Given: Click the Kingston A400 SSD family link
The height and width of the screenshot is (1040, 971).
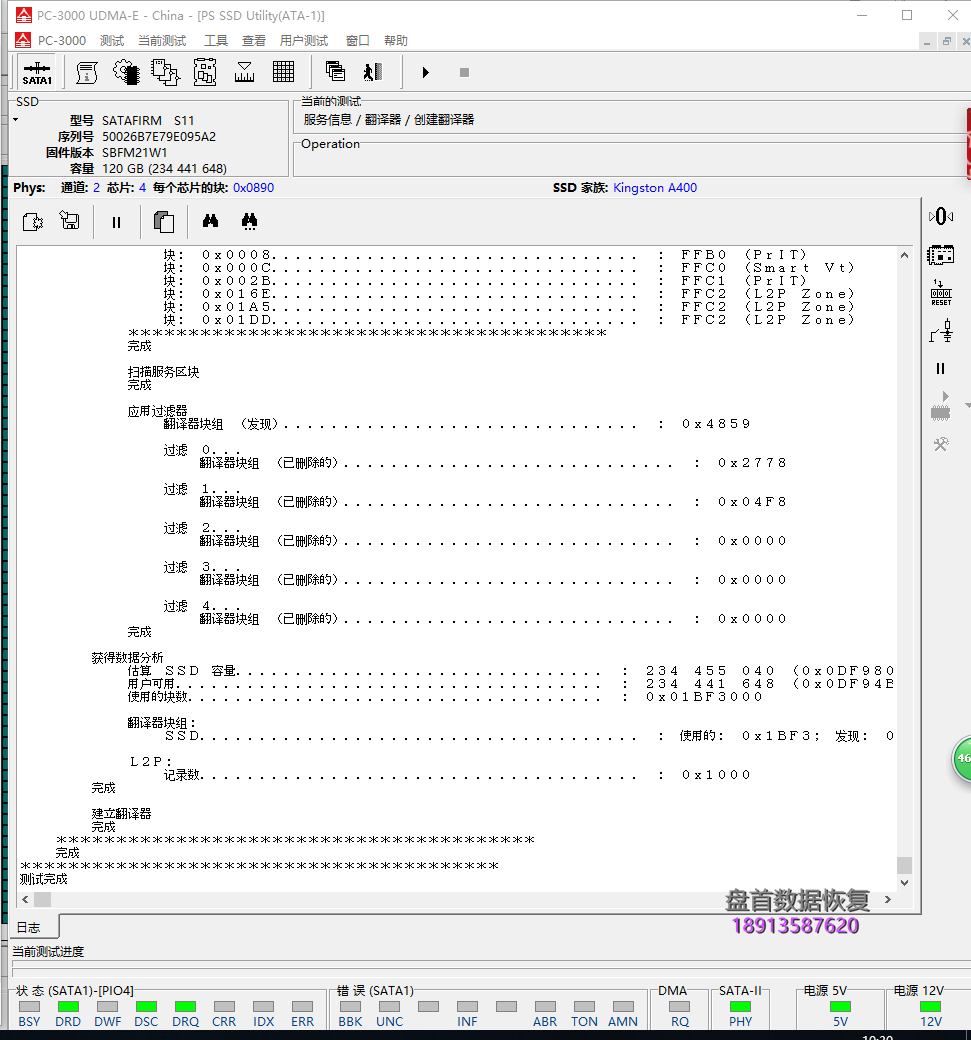Looking at the screenshot, I should coord(655,188).
